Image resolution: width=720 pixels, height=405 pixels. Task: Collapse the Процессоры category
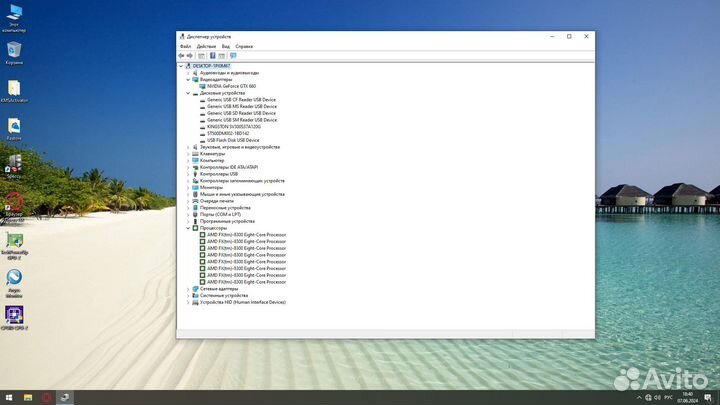pyautogui.click(x=188, y=228)
